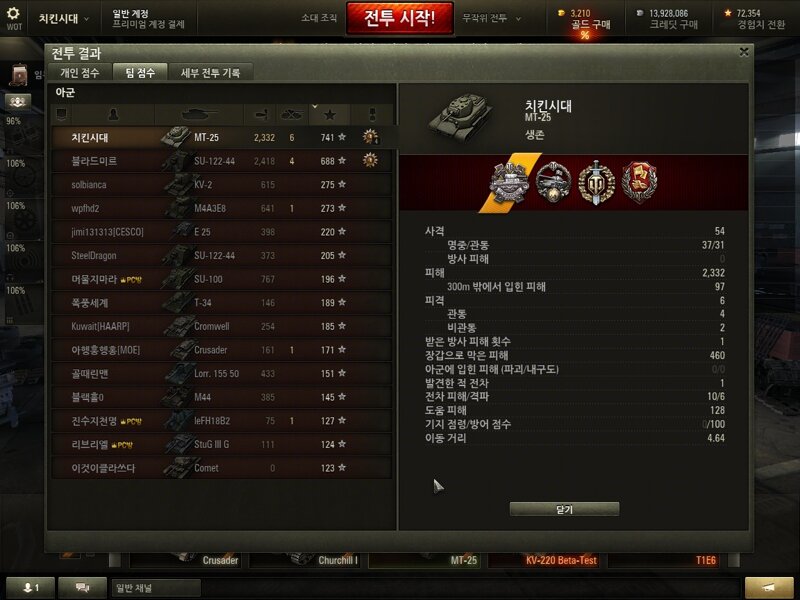The height and width of the screenshot is (600, 800).
Task: Click the 전투 시작! battle button
Action: tap(399, 18)
